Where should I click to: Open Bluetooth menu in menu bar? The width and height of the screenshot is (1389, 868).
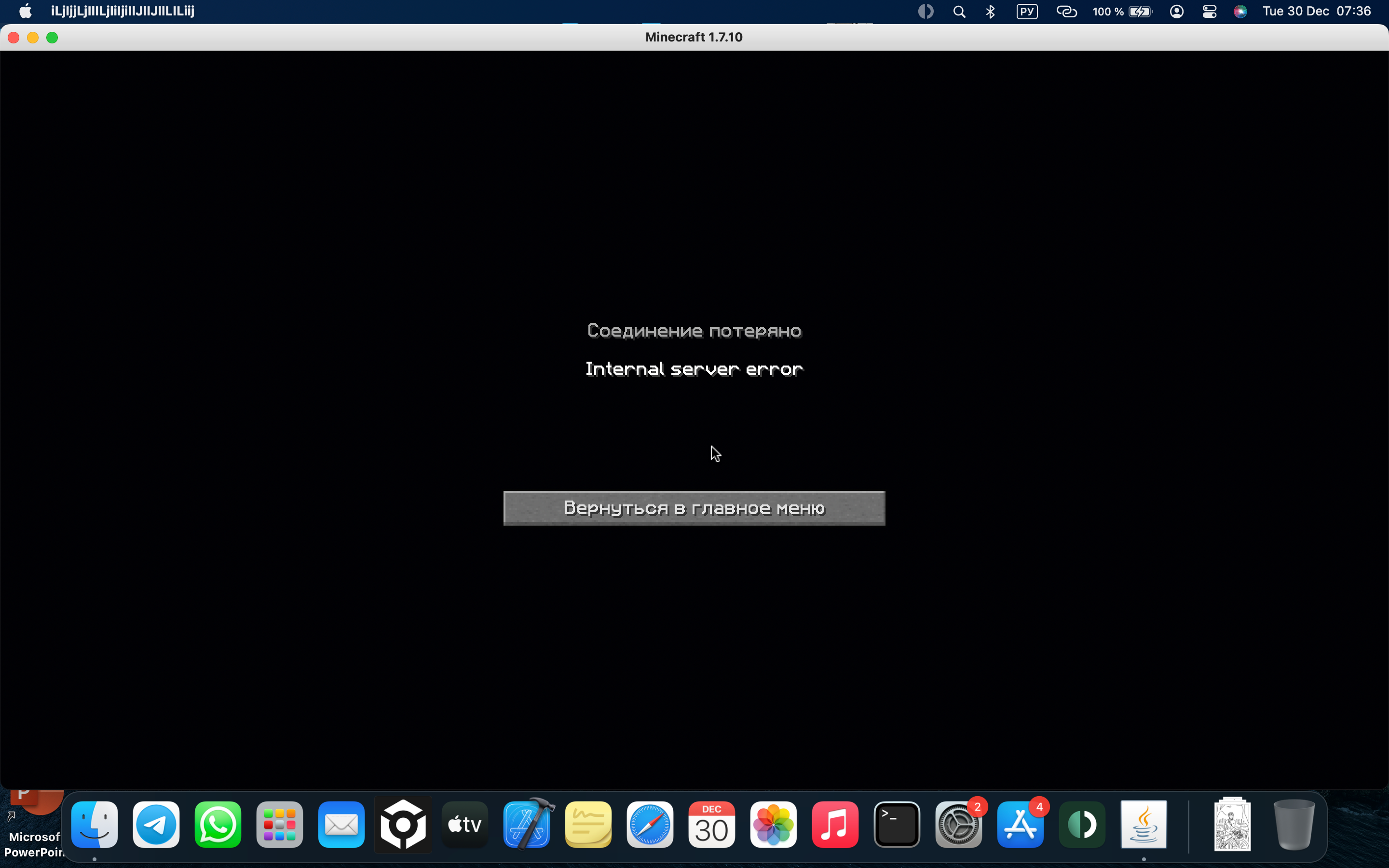pyautogui.click(x=990, y=12)
